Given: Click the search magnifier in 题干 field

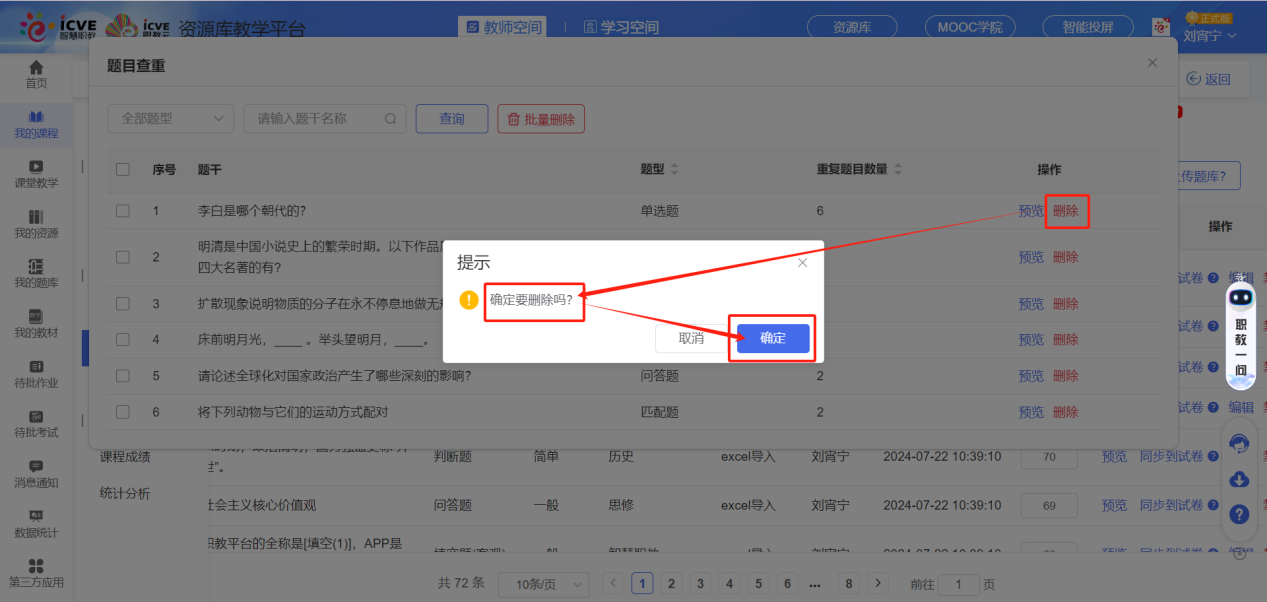Looking at the screenshot, I should click(x=391, y=119).
